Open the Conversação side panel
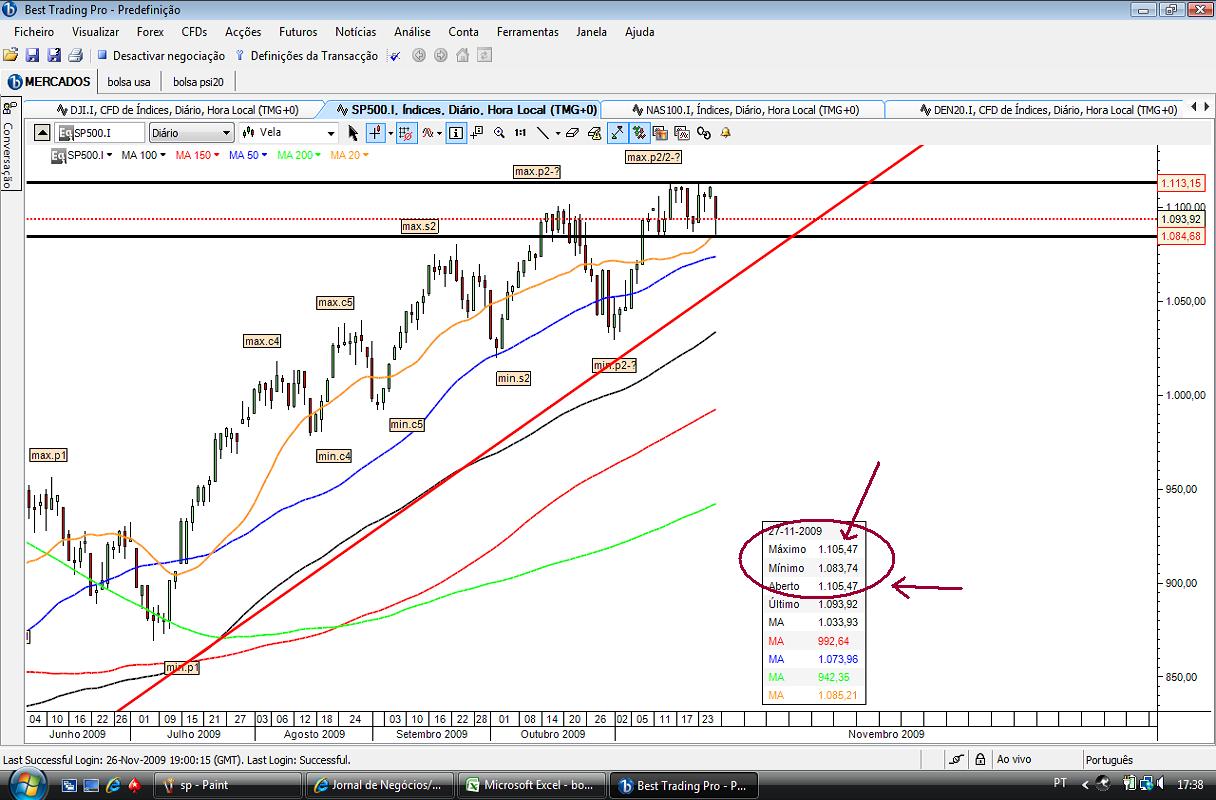 tap(9, 145)
